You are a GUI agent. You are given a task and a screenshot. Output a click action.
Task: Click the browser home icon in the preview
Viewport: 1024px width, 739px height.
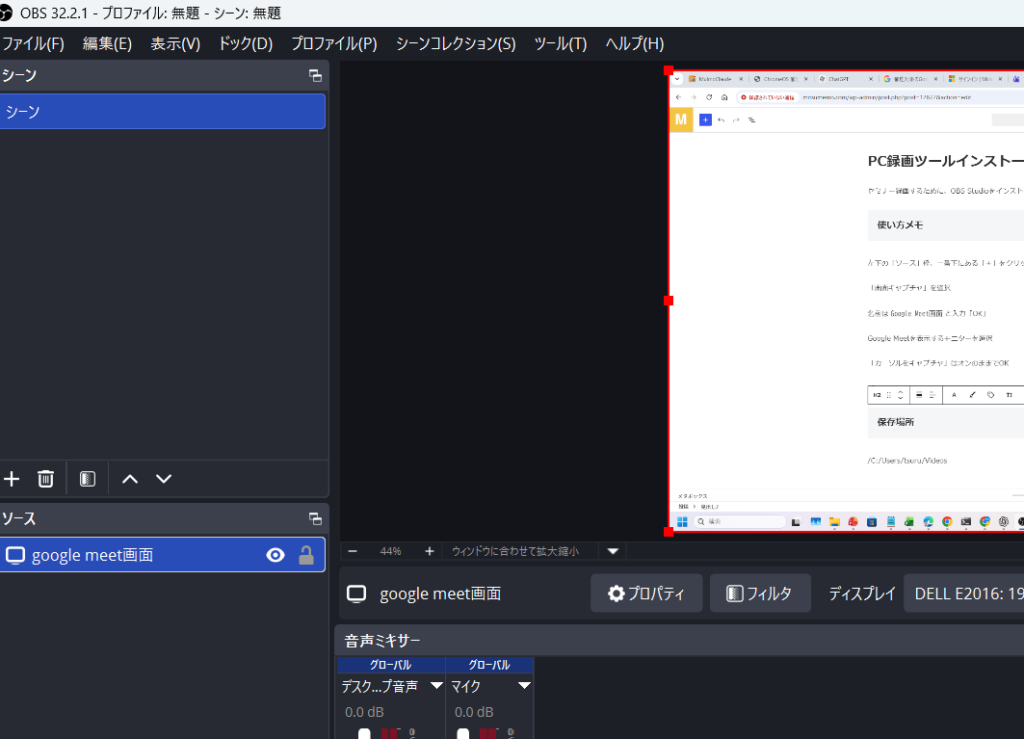tap(724, 97)
